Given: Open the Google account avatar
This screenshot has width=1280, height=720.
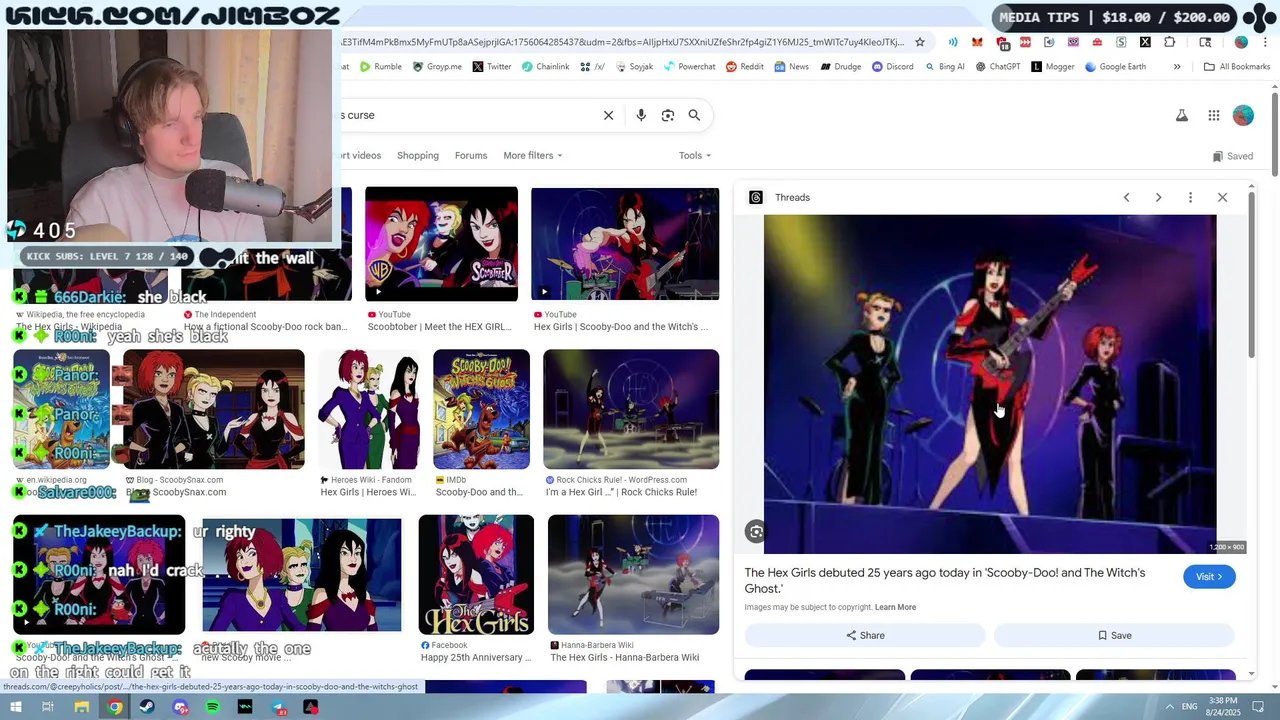Looking at the screenshot, I should [x=1243, y=115].
